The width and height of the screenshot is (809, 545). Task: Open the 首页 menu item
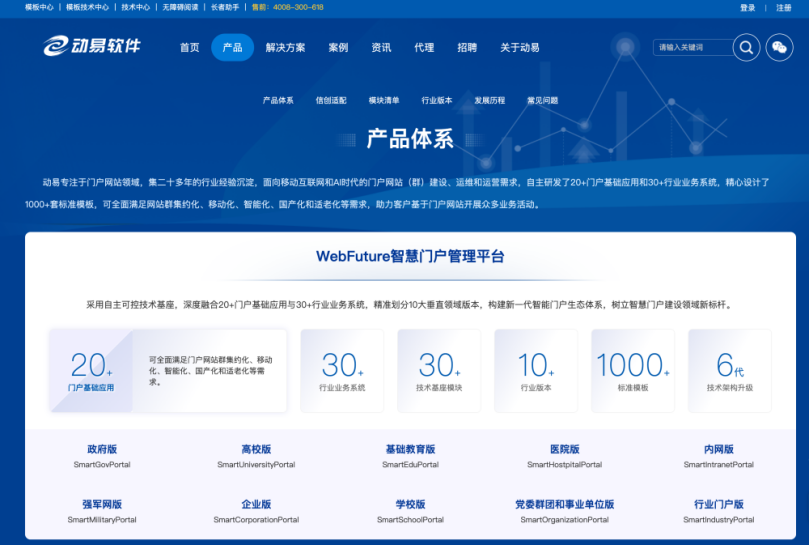[x=189, y=47]
